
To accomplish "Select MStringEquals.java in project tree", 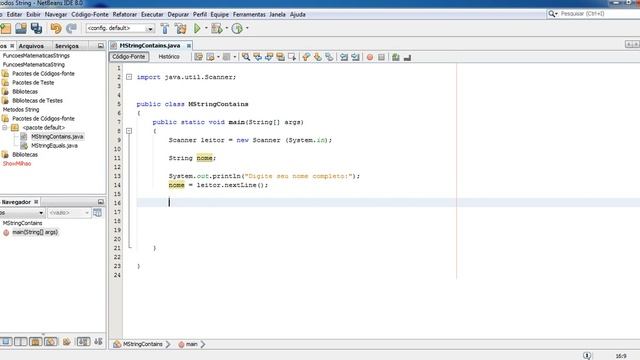I will [x=54, y=146].
